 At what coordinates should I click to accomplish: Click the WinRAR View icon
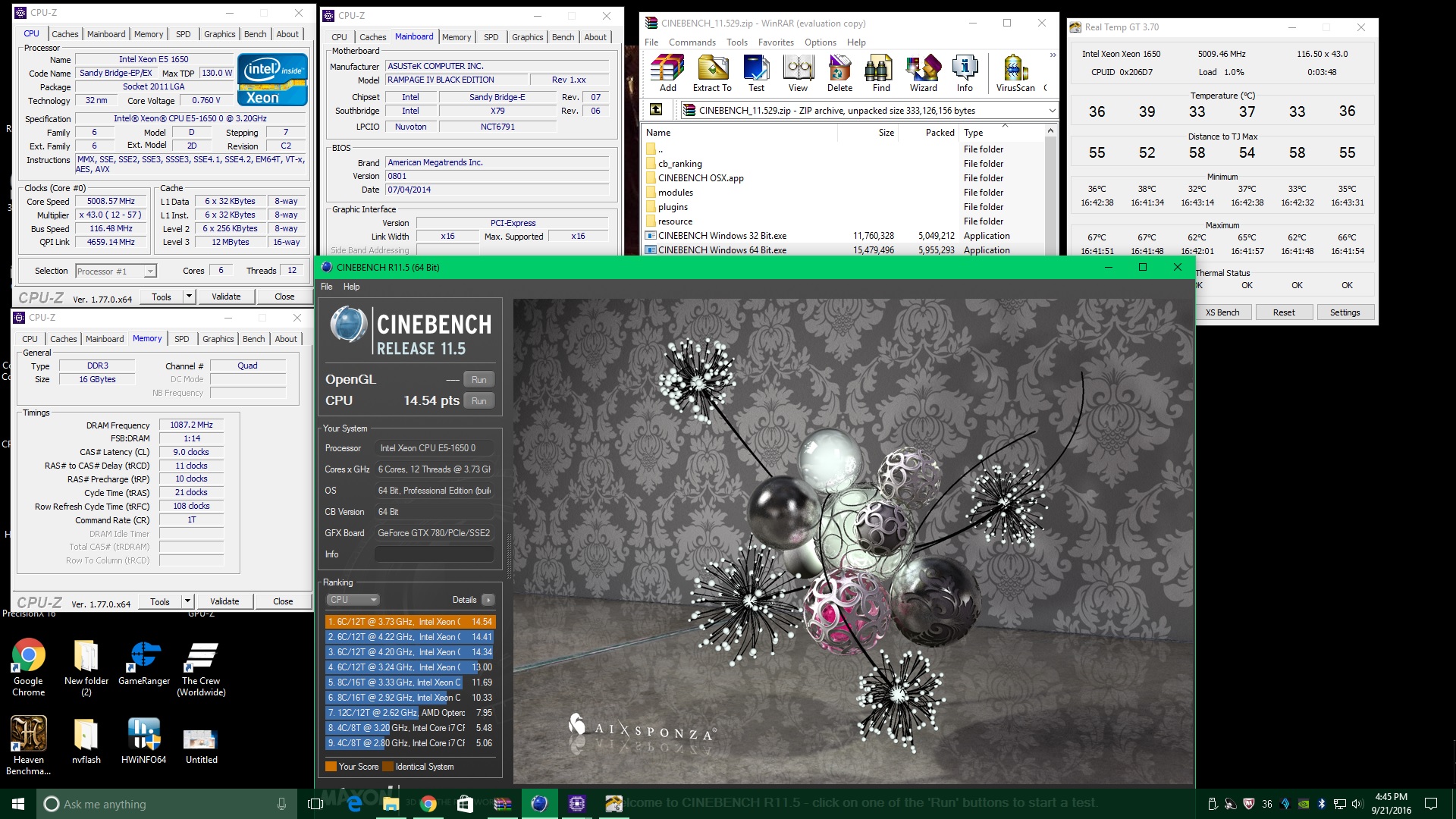tap(798, 74)
